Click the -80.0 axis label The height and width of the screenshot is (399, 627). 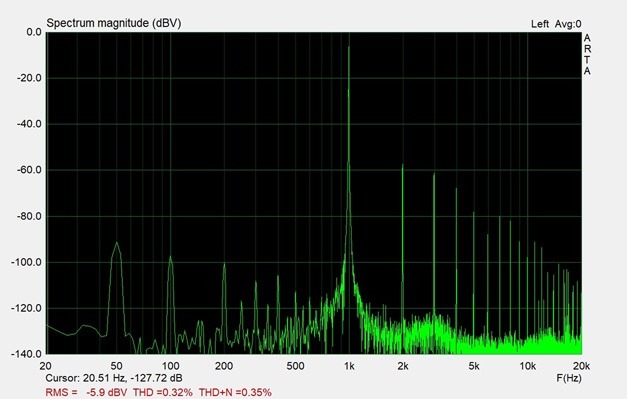coord(29,216)
